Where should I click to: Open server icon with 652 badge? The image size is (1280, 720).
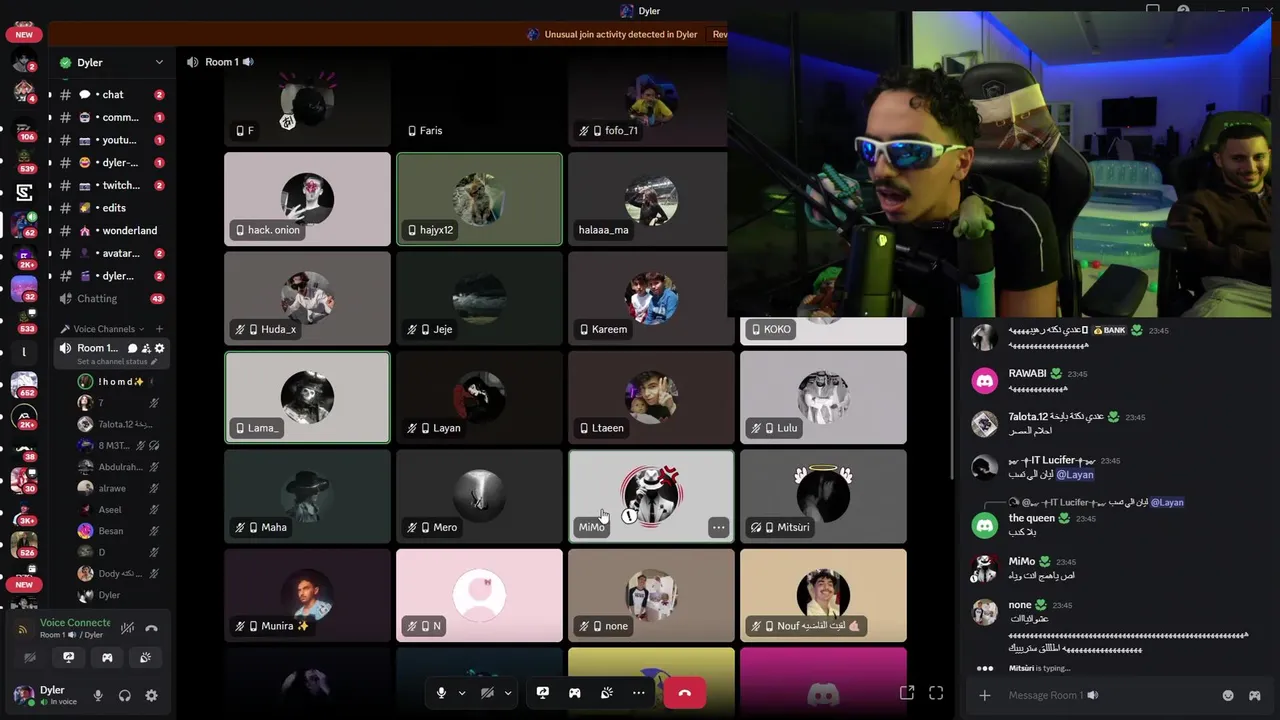click(x=24, y=384)
